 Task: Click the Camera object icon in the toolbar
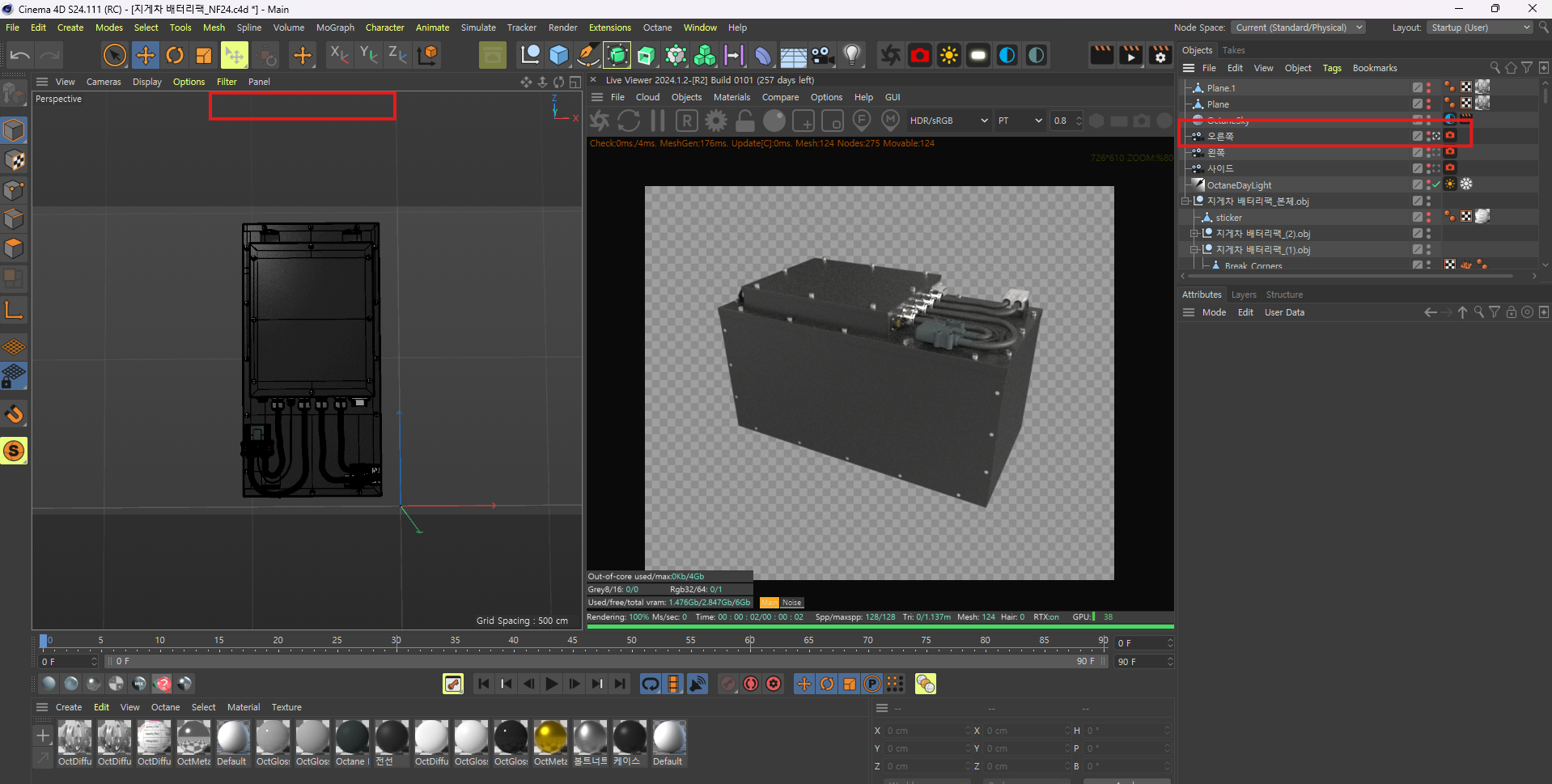pyautogui.click(x=822, y=55)
